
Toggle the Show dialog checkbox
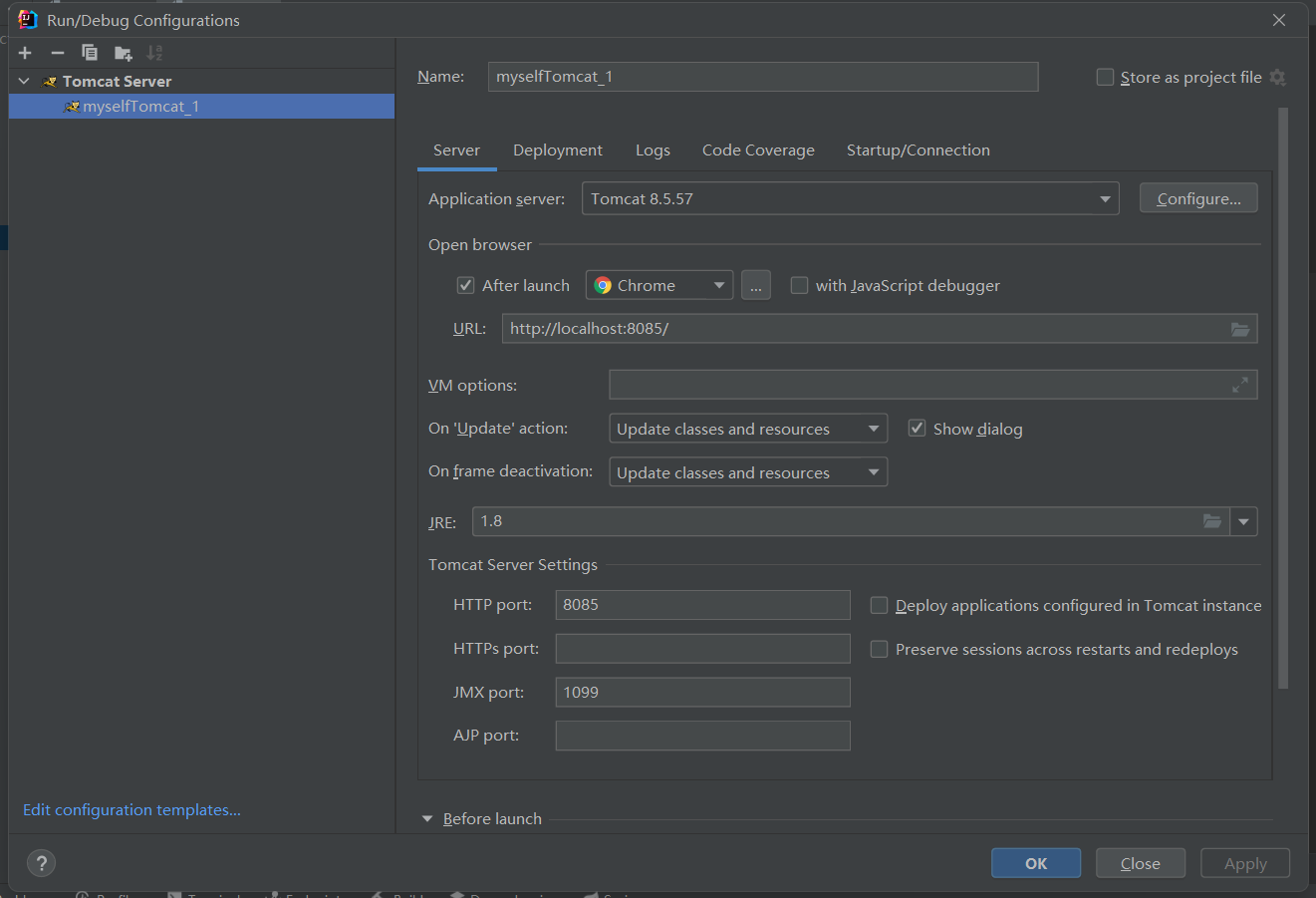pyautogui.click(x=917, y=429)
